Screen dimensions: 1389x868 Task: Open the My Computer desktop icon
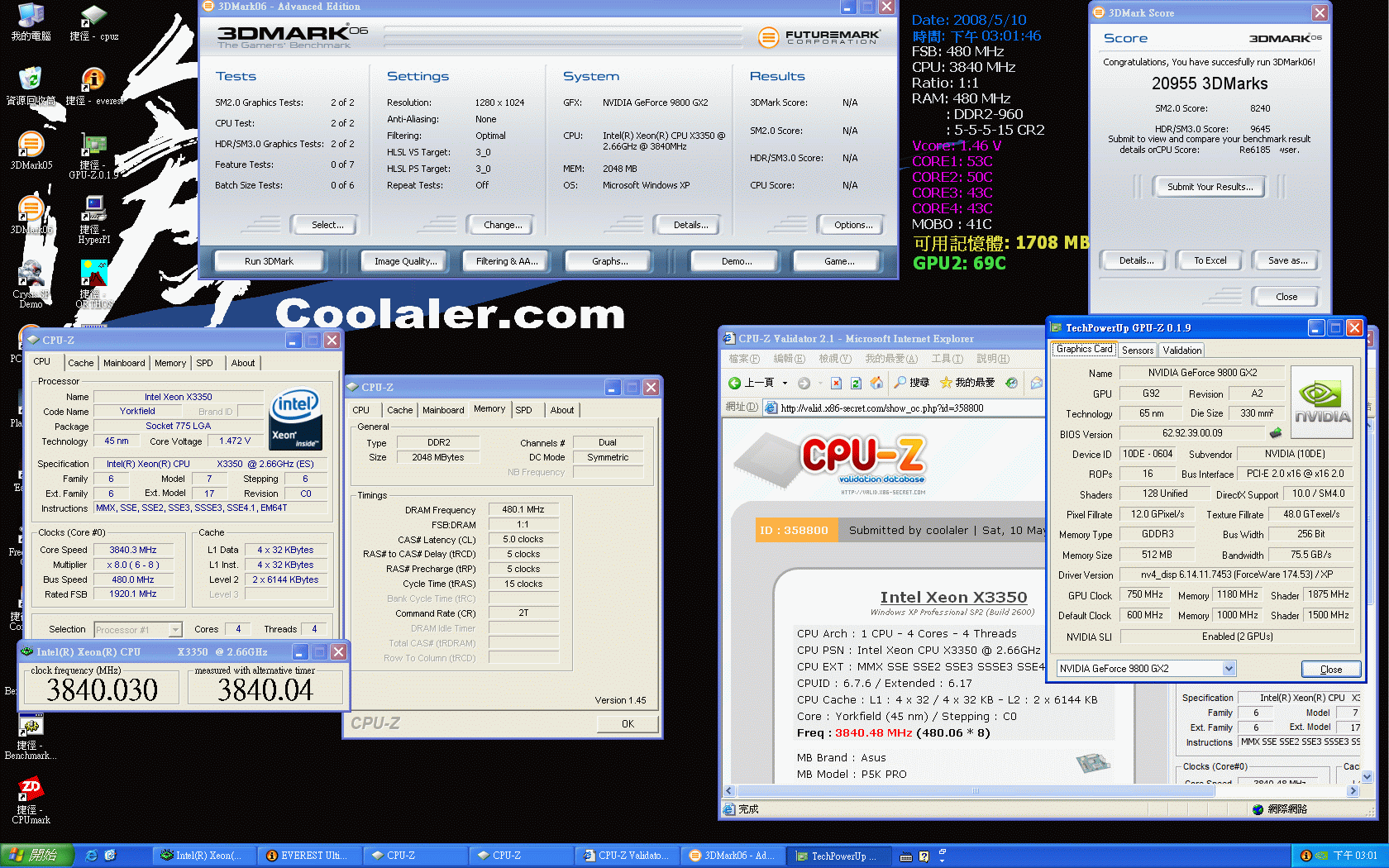(x=31, y=21)
